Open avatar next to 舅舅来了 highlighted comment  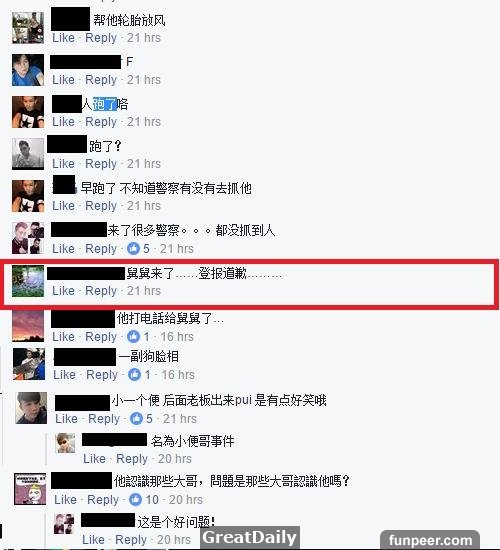click(28, 281)
